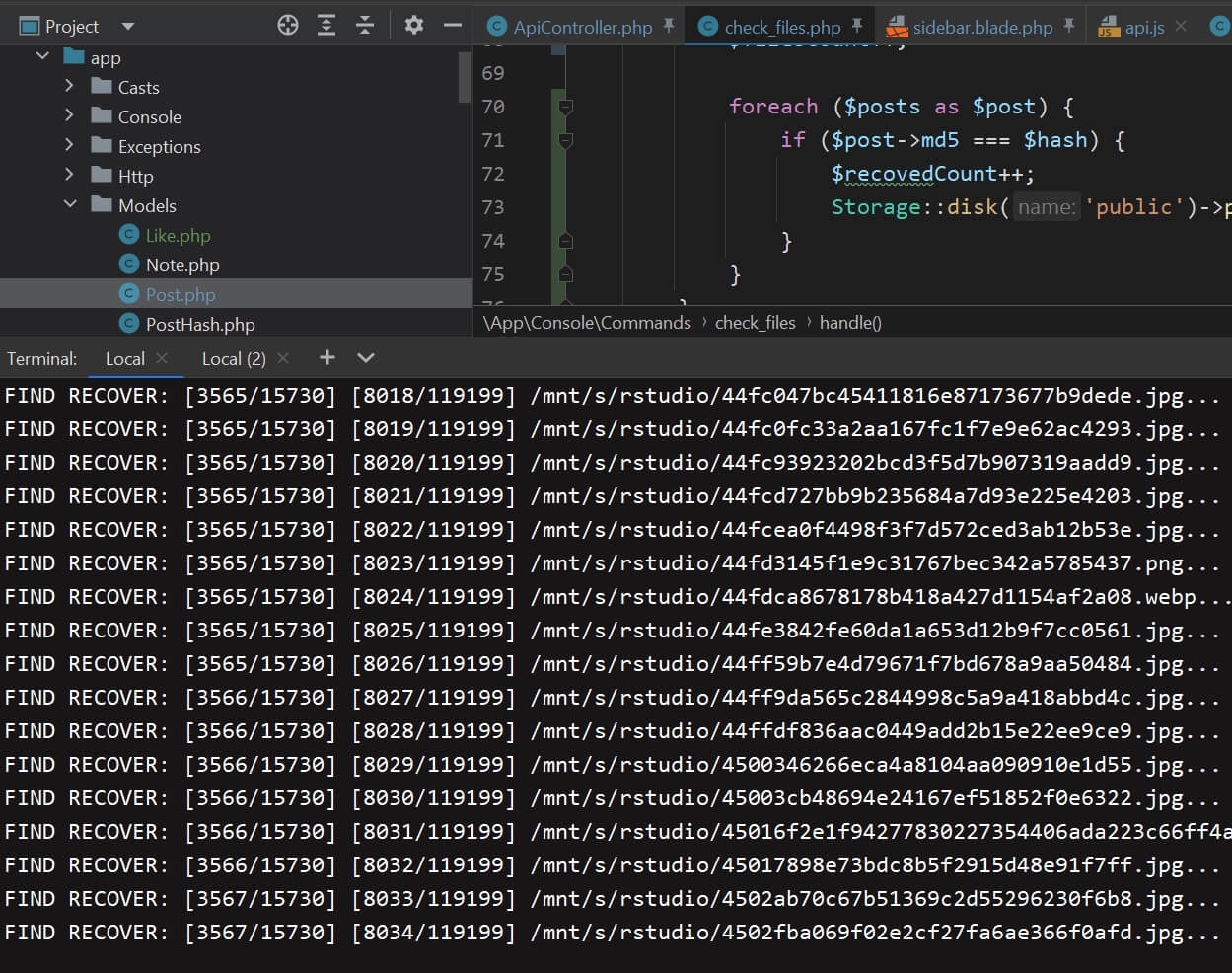The width and height of the screenshot is (1232, 973).
Task: Collapse the Models folder
Action: point(69,205)
